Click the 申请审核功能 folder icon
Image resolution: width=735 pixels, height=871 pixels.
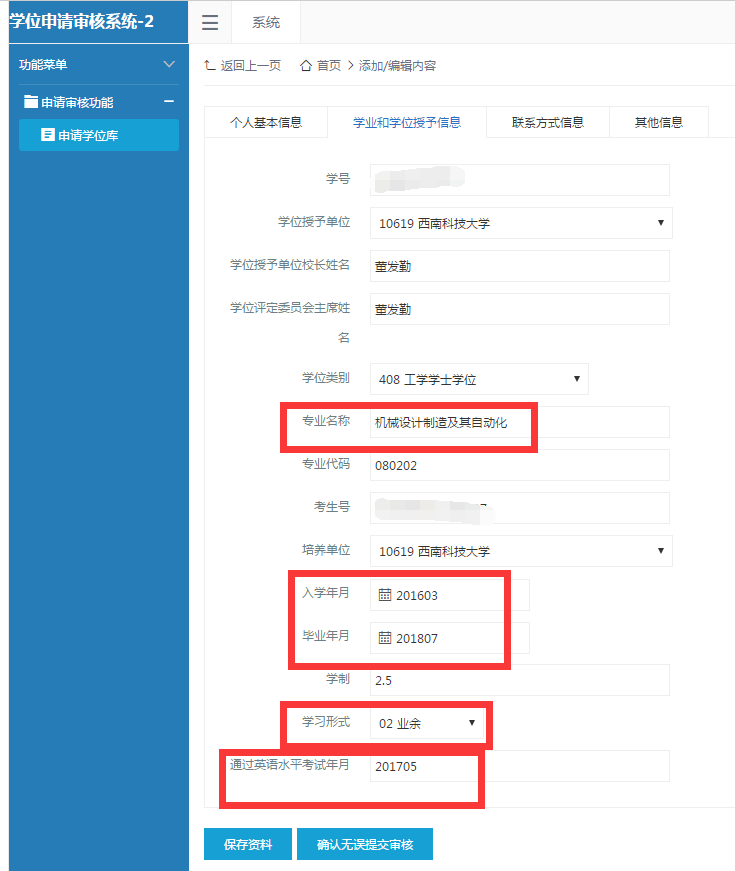point(31,102)
